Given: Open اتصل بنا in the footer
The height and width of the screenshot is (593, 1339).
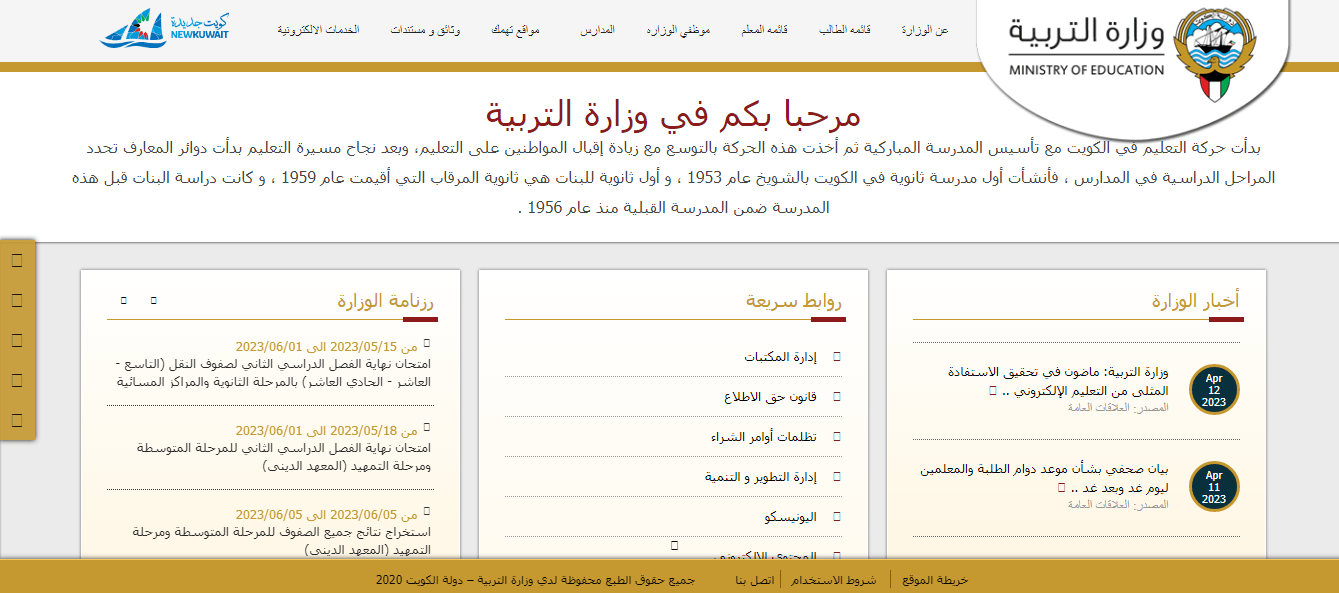Looking at the screenshot, I should (755, 580).
